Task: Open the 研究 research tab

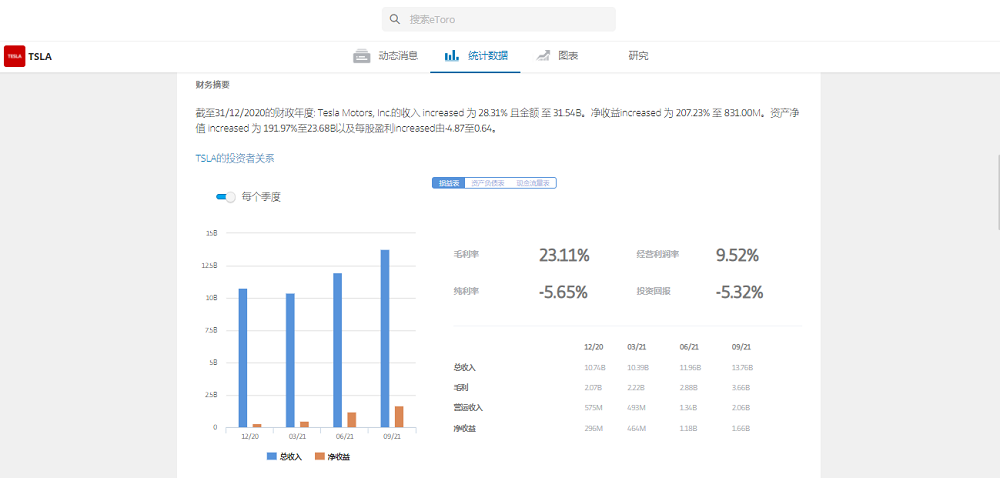Action: click(638, 55)
